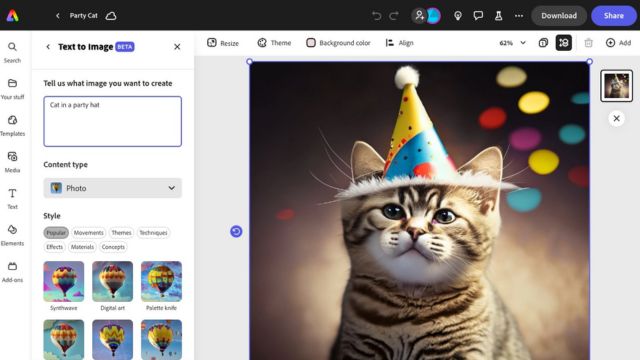Screen dimensions: 640x360
Task: Open the user profile avatar
Action: pyautogui.click(x=433, y=16)
